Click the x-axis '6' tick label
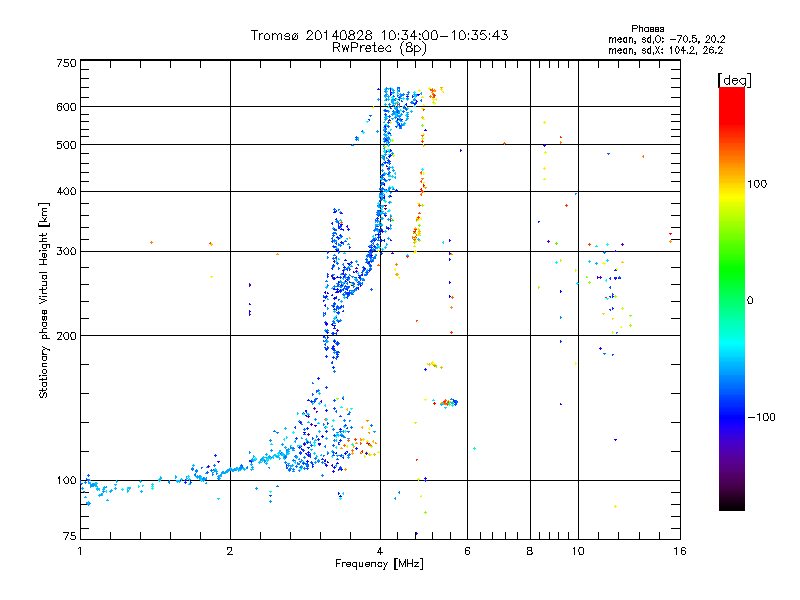800x600 pixels. (x=467, y=551)
